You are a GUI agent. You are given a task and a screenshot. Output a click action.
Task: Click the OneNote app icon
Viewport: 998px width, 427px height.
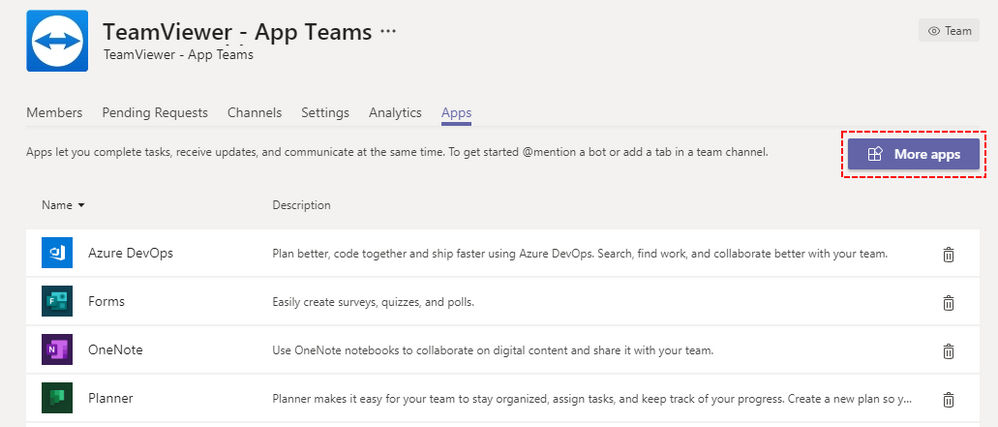coord(57,349)
